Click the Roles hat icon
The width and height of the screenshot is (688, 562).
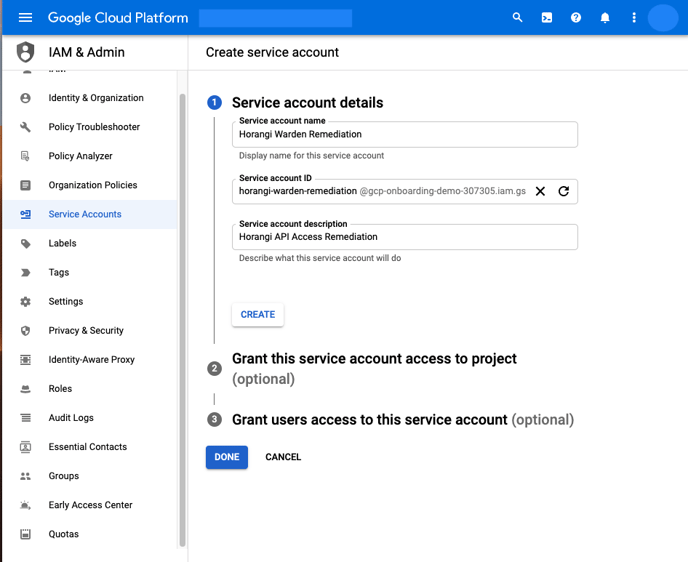[x=25, y=389]
